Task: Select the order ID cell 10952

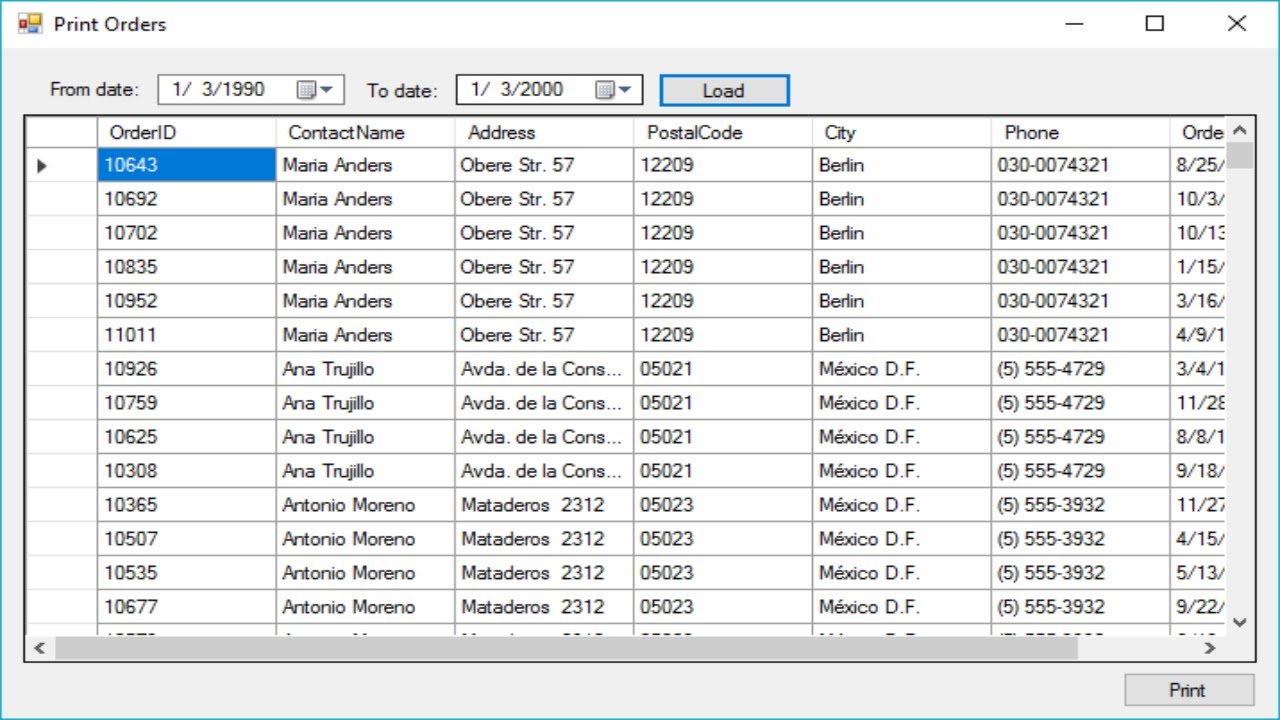Action: (186, 301)
